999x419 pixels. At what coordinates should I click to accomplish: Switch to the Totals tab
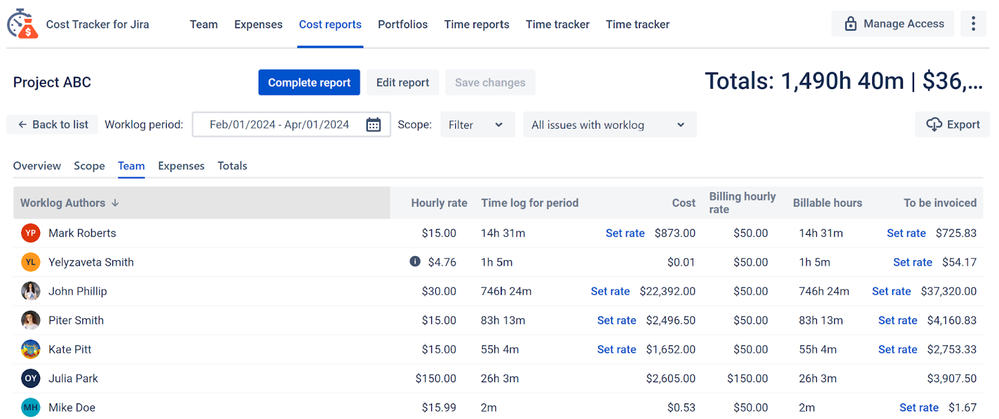[233, 166]
